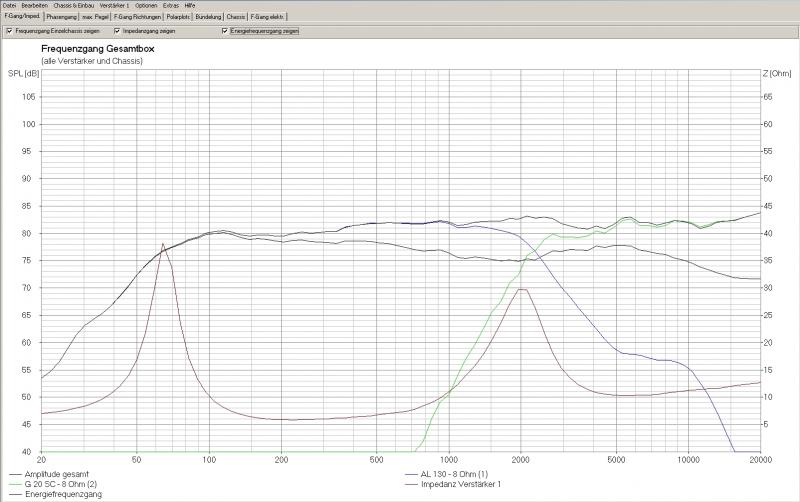Open the Hilfe menu

coord(190,6)
